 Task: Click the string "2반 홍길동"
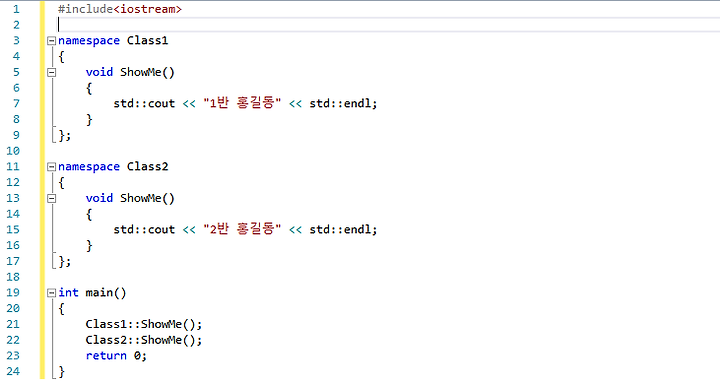click(x=242, y=229)
